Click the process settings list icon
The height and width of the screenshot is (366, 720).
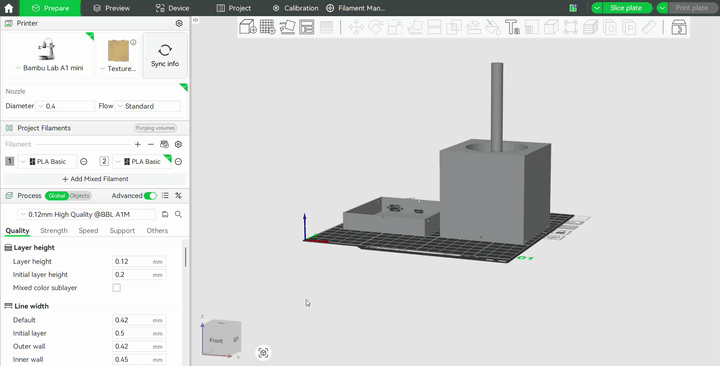pyautogui.click(x=165, y=196)
